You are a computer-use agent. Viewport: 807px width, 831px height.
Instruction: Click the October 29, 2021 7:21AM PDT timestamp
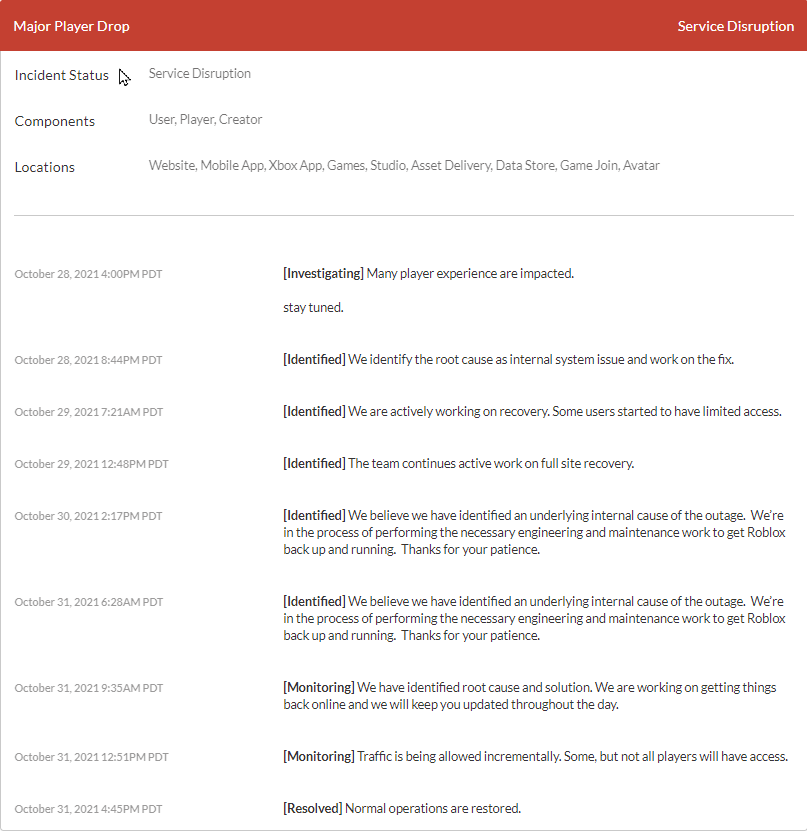pyautogui.click(x=88, y=412)
